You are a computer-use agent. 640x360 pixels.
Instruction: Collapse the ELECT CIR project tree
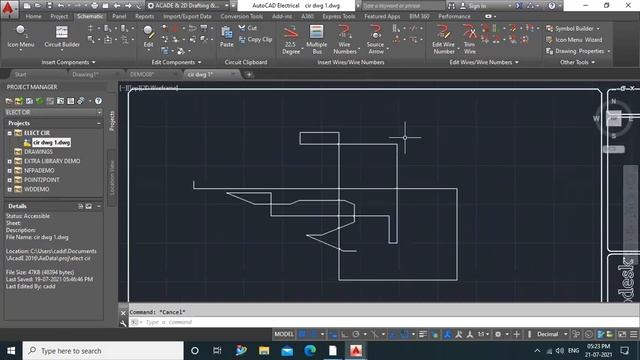pos(9,133)
